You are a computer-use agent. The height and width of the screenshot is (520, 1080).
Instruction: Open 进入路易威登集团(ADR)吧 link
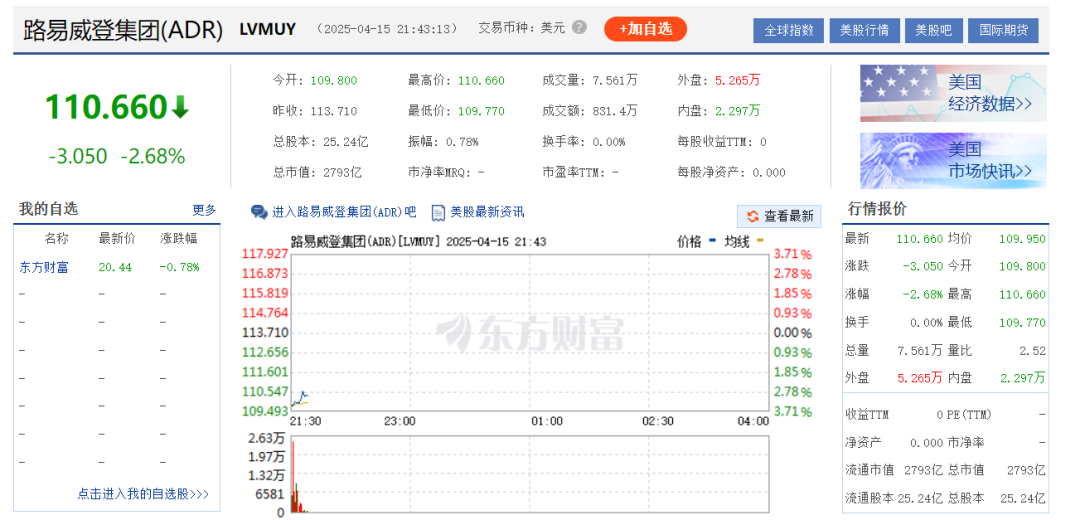coord(344,212)
